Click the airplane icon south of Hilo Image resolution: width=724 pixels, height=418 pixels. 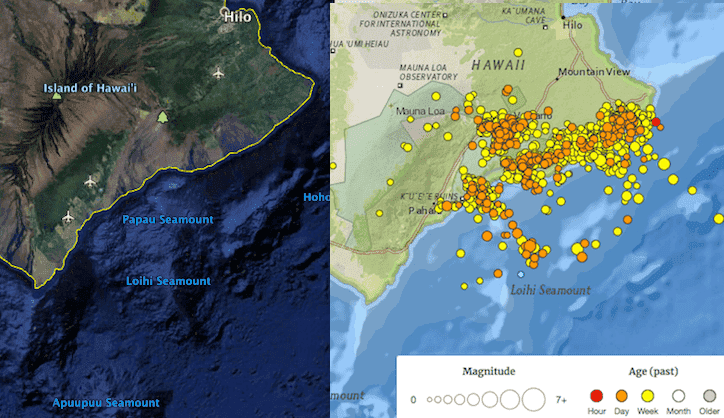coord(218,73)
